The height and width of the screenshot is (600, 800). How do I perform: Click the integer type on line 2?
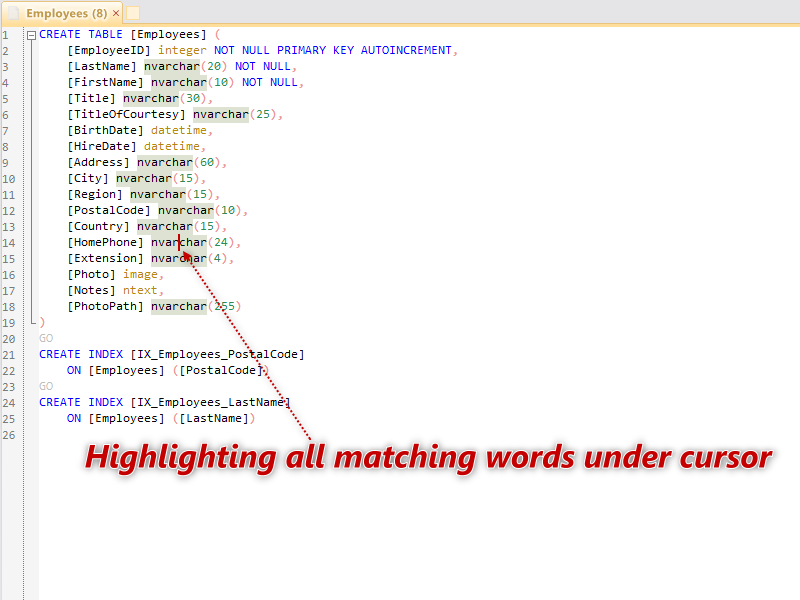click(x=182, y=50)
